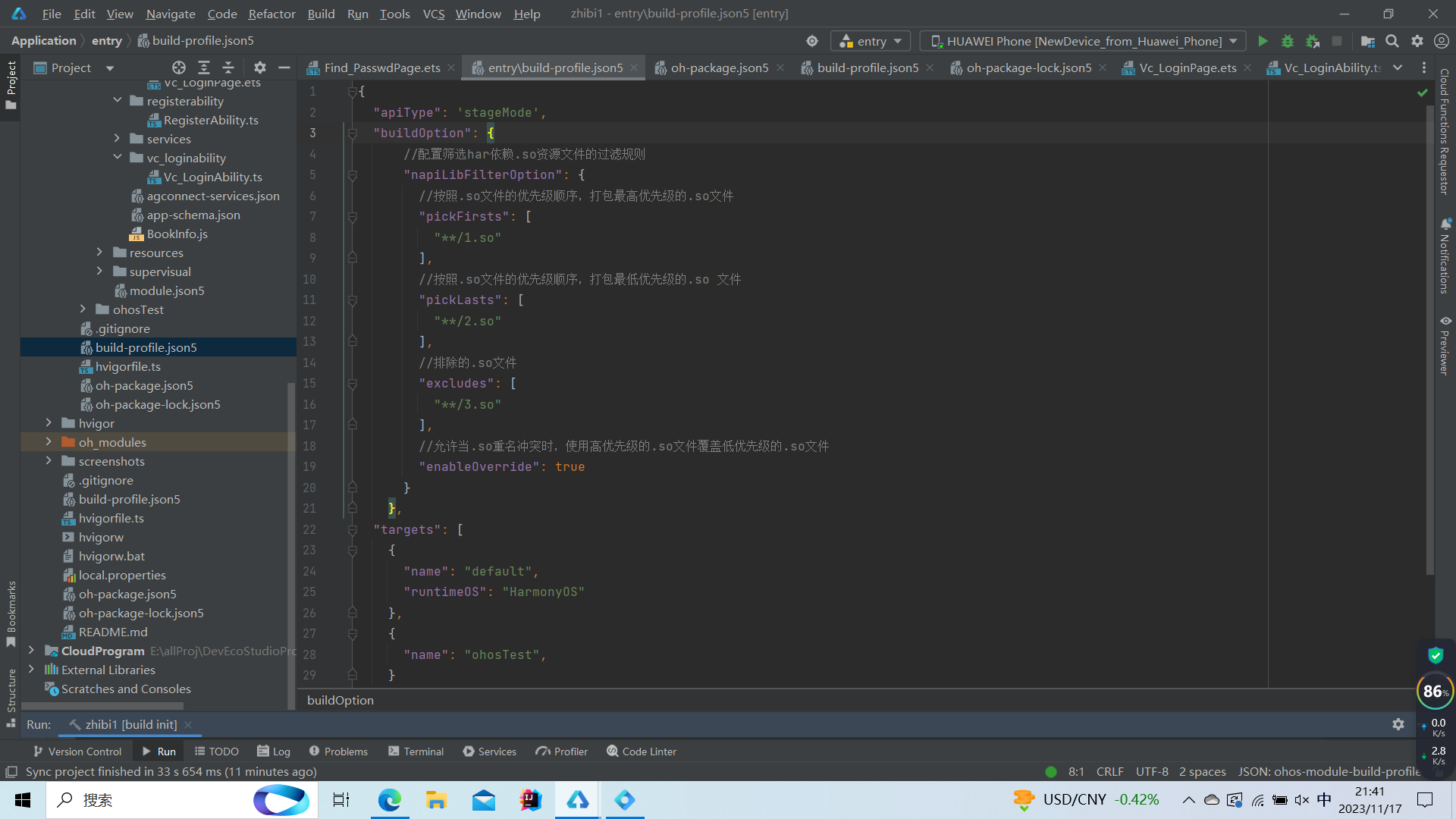The image size is (1456, 819).
Task: Toggle the Bookmarks tool window stripe button
Action: point(11,614)
